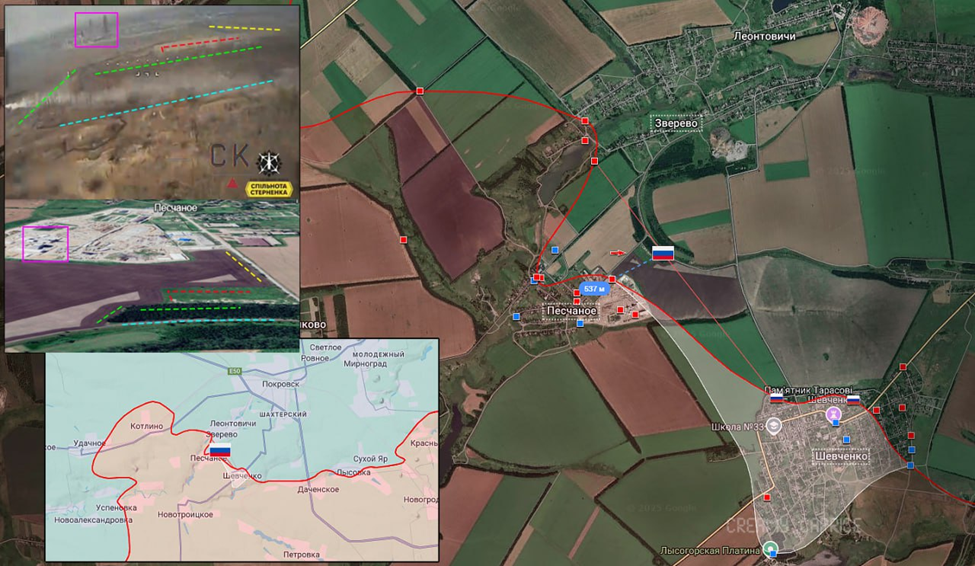Image resolution: width=975 pixels, height=566 pixels.
Task: Click the red triangle in drone footage
Action: [x=232, y=183]
